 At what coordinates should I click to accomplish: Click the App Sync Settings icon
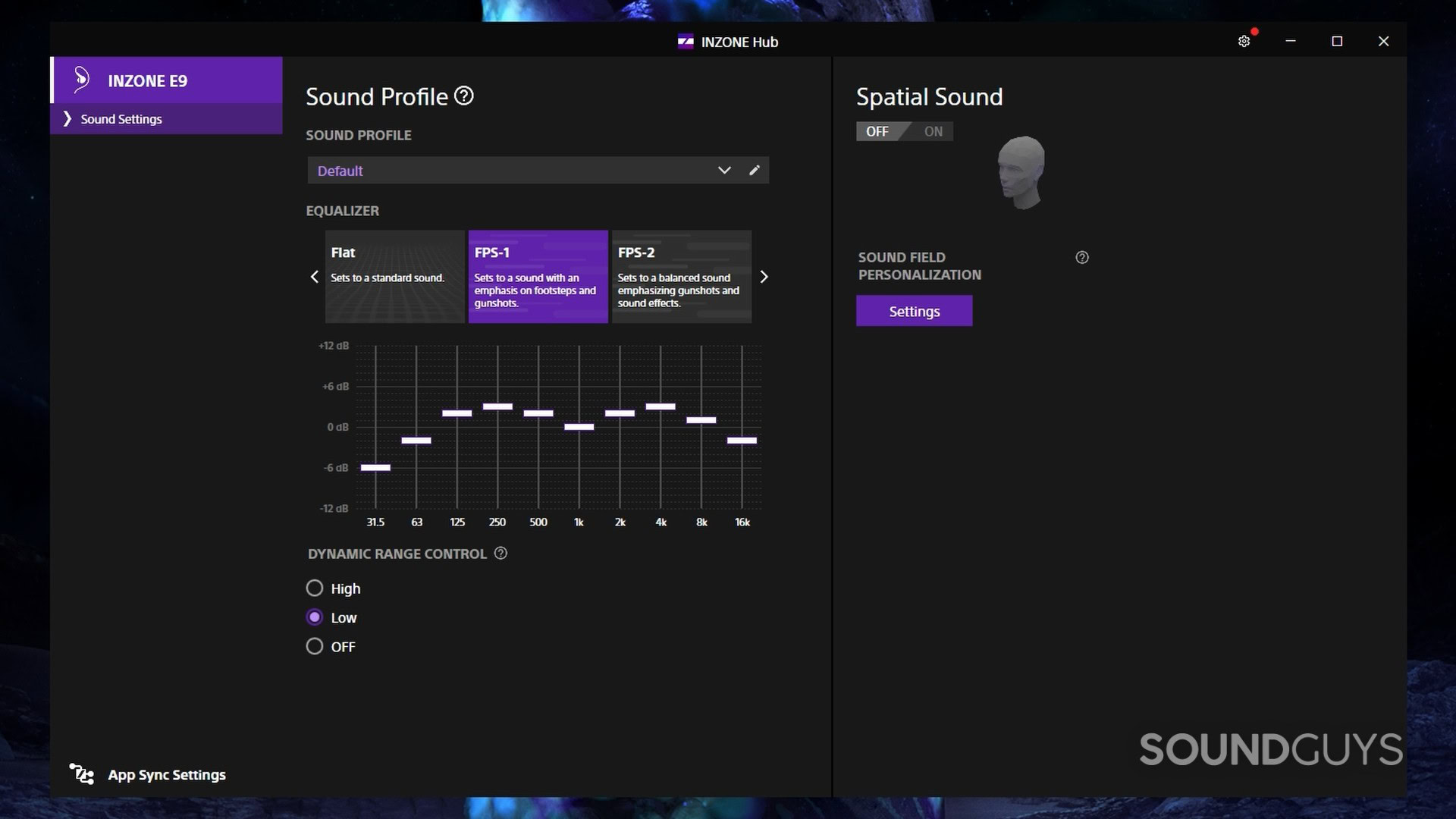[x=82, y=774]
